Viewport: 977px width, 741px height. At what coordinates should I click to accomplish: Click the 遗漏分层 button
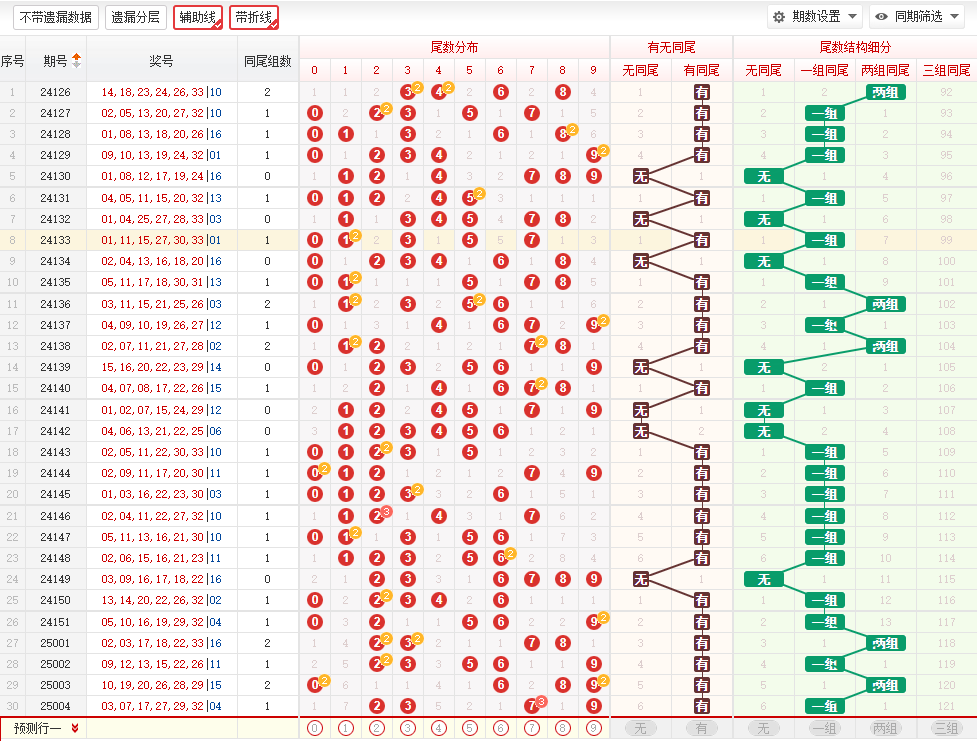(x=135, y=17)
